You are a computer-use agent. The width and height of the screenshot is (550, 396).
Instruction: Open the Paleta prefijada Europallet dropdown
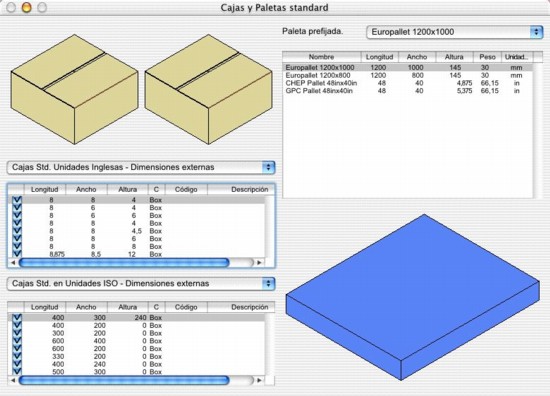(x=454, y=32)
